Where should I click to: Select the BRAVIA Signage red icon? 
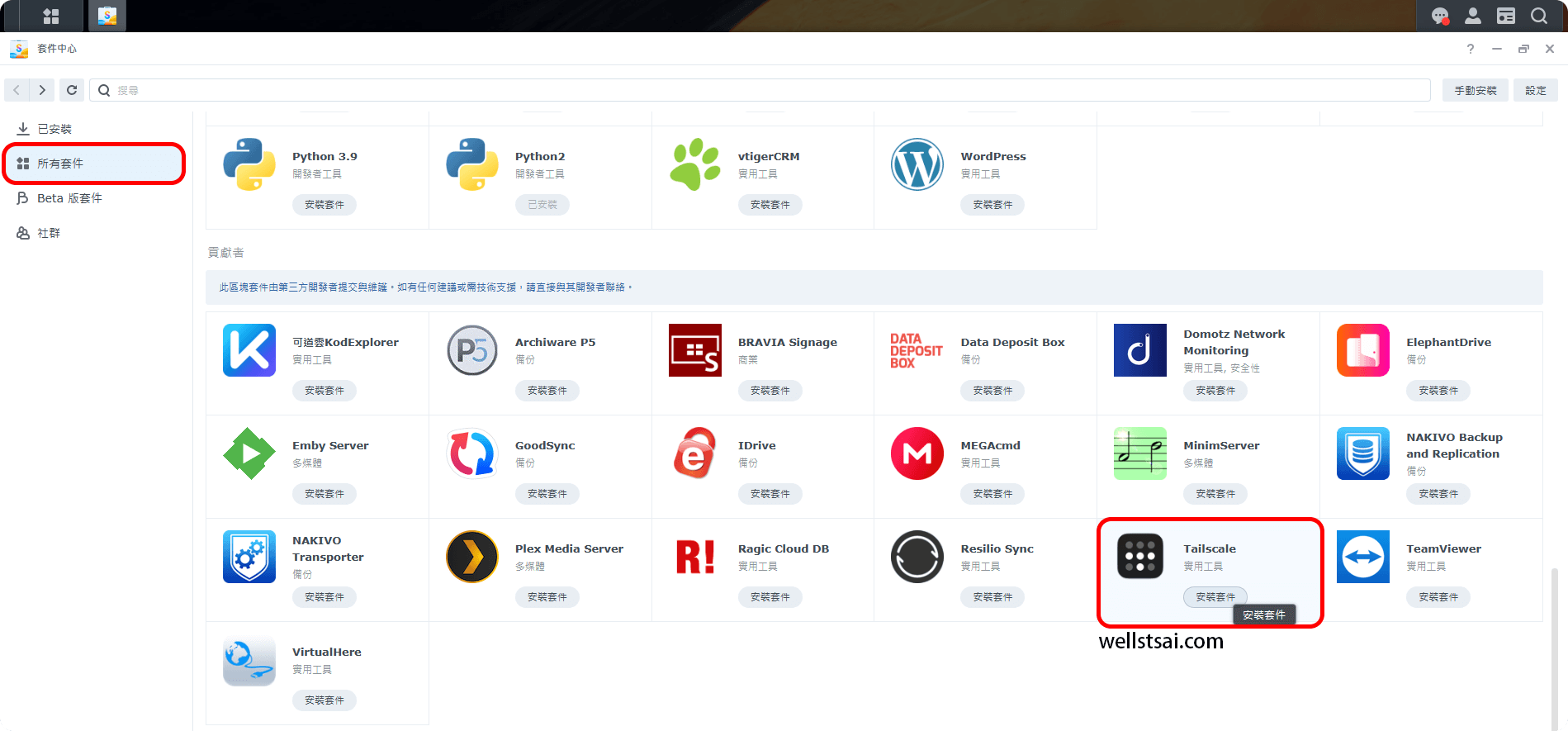pyautogui.click(x=695, y=350)
